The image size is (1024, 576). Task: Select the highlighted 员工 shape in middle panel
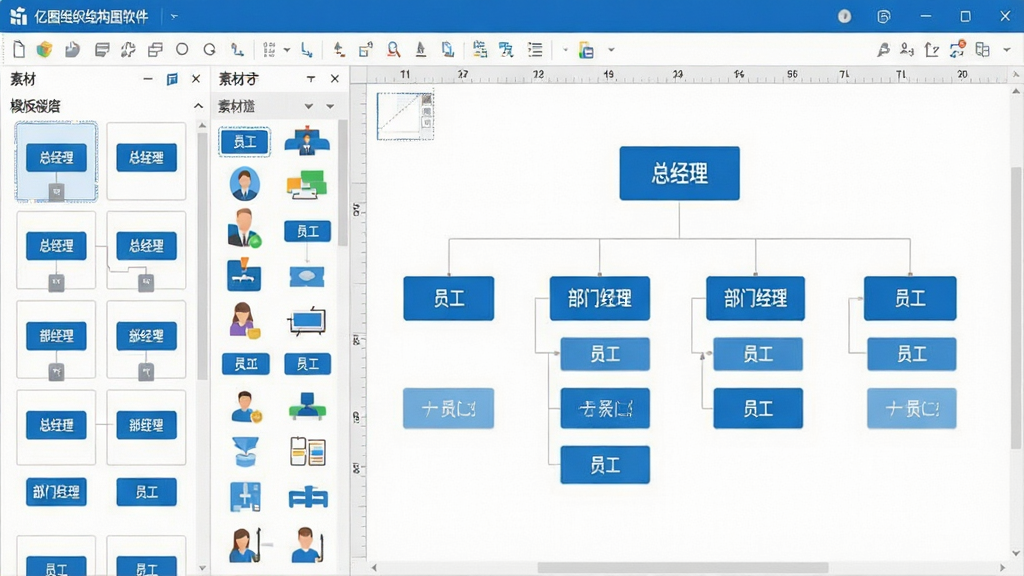244,142
